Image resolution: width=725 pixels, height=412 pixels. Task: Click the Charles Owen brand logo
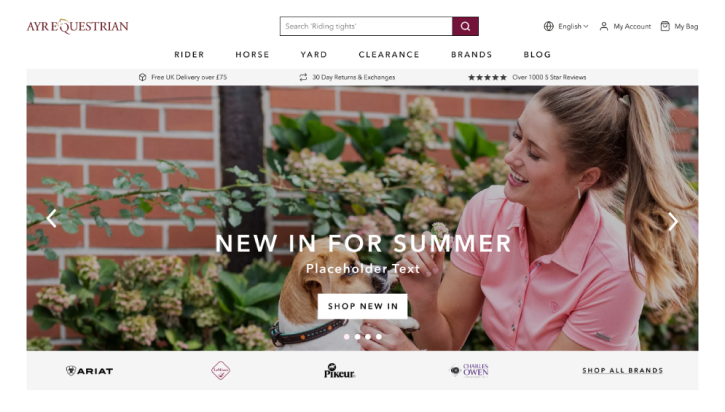point(469,370)
